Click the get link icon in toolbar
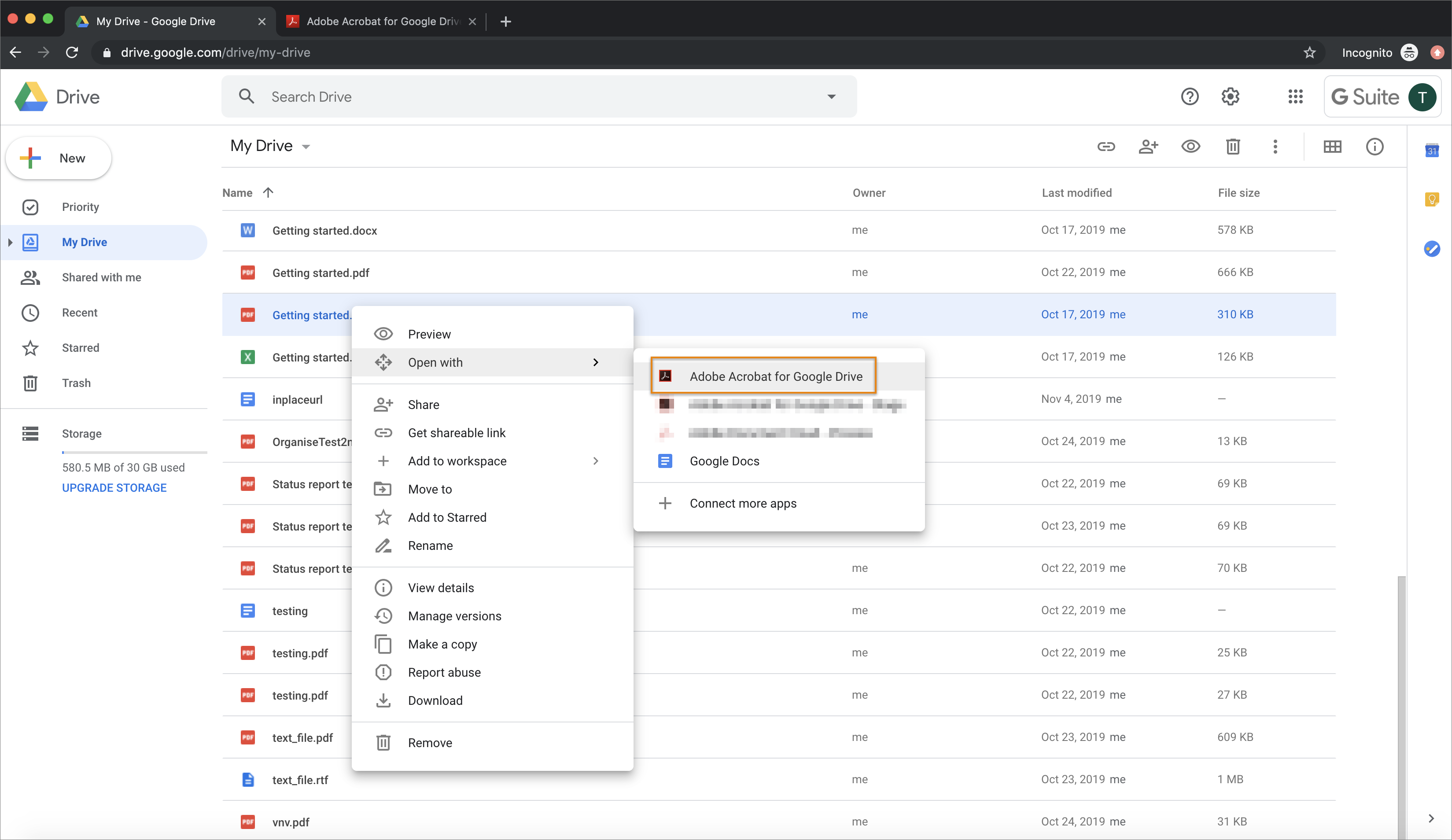 pos(1106,146)
